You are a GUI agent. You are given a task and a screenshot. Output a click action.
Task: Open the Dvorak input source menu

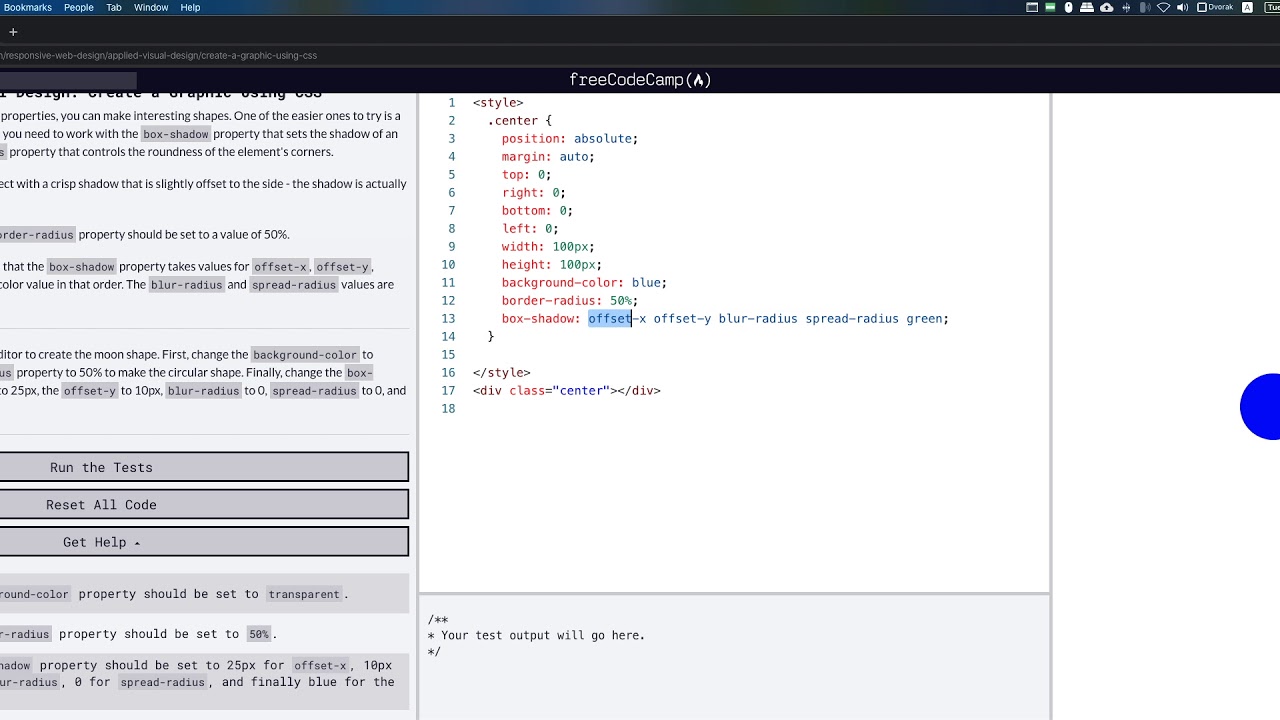pyautogui.click(x=1215, y=7)
